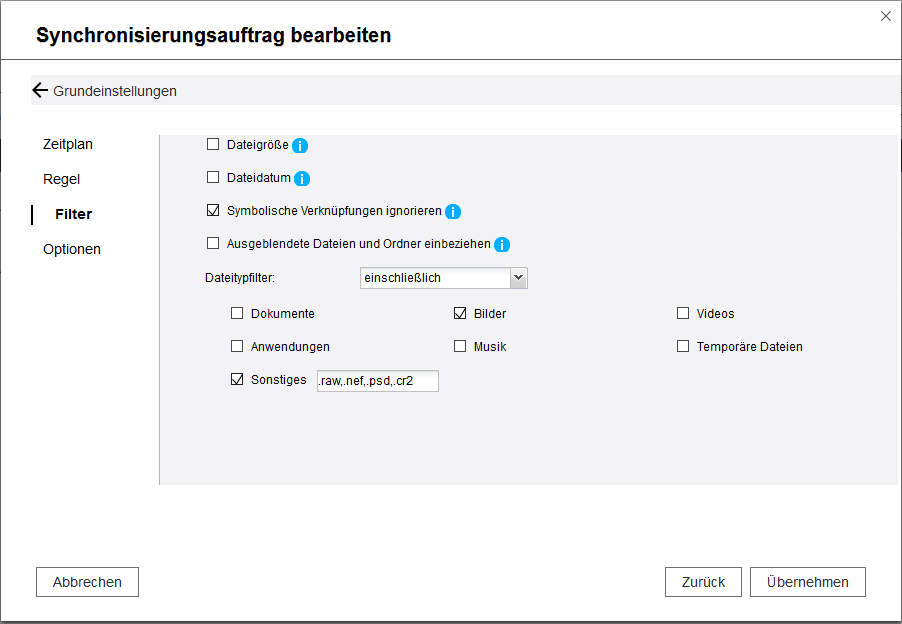Screen dimensions: 902x624
Task: Uncheck Symbolische Verknüpfungen ignorieren
Action: 212,211
